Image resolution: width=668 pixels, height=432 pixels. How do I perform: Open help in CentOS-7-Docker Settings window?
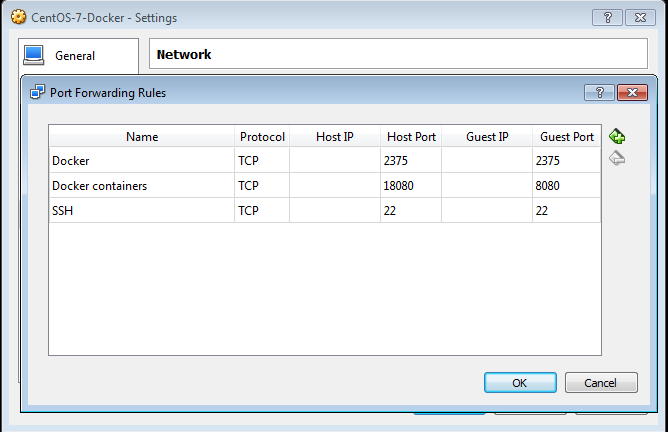pyautogui.click(x=608, y=18)
